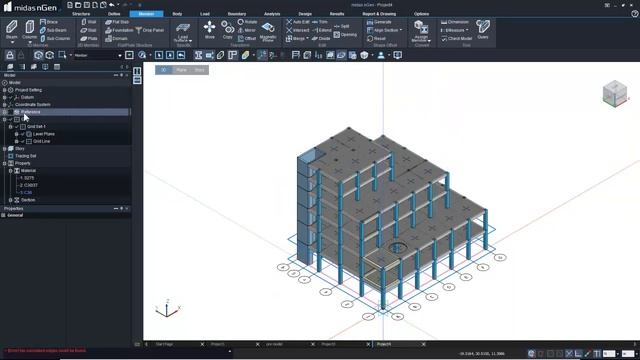Select the Plate member tool
Screen dimensions: 640x360
pos(89,38)
